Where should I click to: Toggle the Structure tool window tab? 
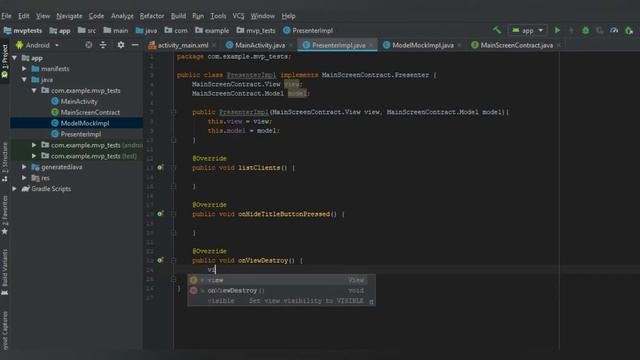pos(4,161)
